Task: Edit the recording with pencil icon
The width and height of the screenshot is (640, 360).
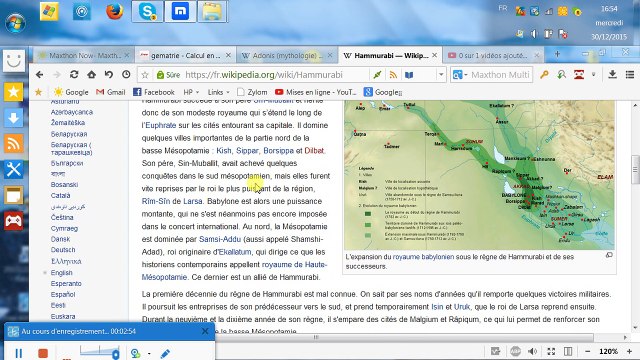Action: [x=165, y=353]
